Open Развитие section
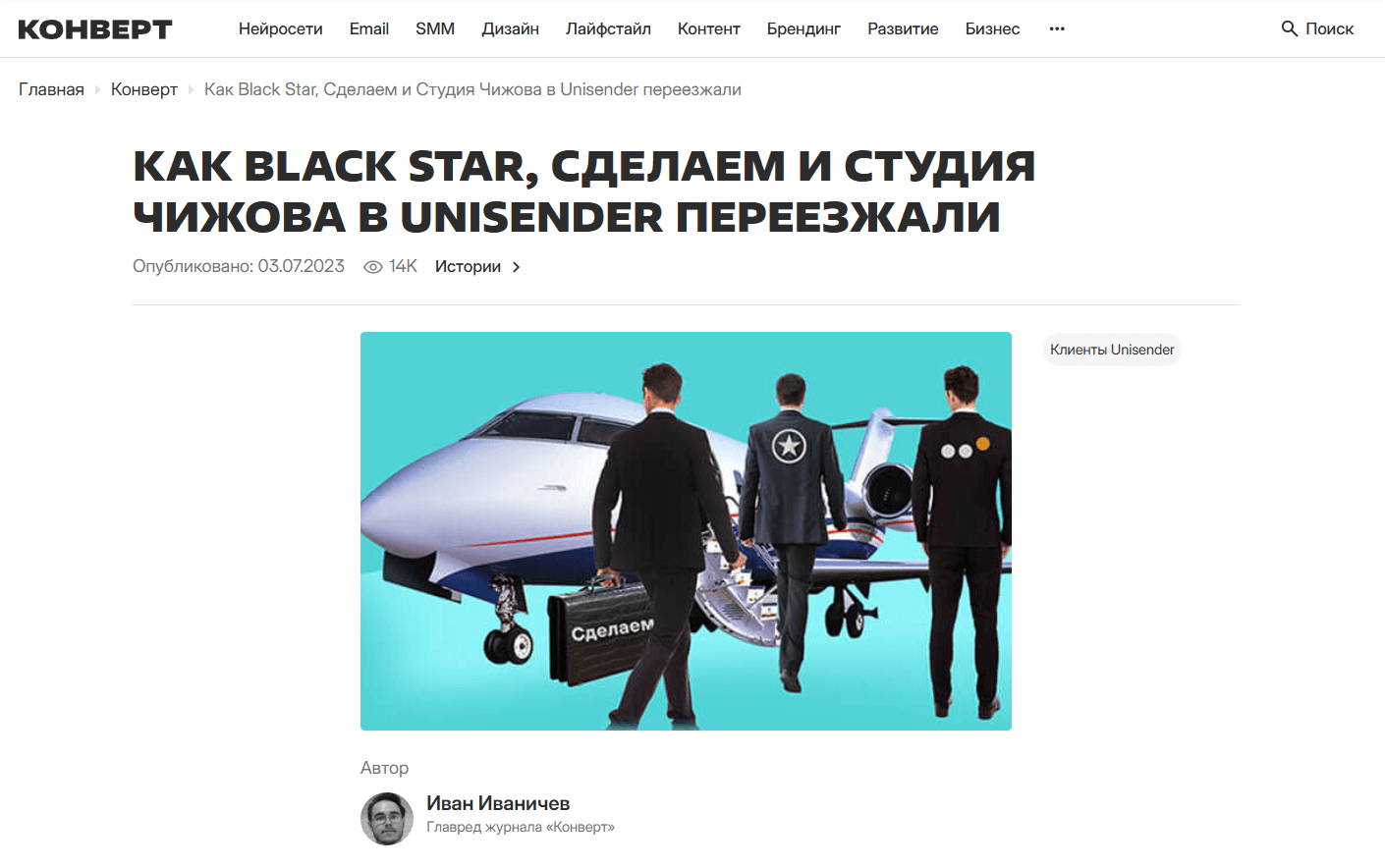The image size is (1385, 868). coord(903,28)
